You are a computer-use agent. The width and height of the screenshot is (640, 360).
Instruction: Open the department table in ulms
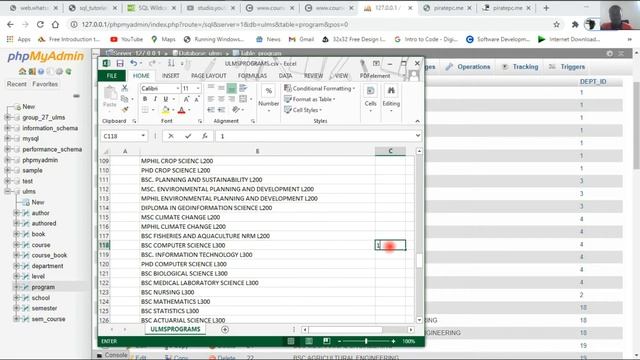click(47, 266)
